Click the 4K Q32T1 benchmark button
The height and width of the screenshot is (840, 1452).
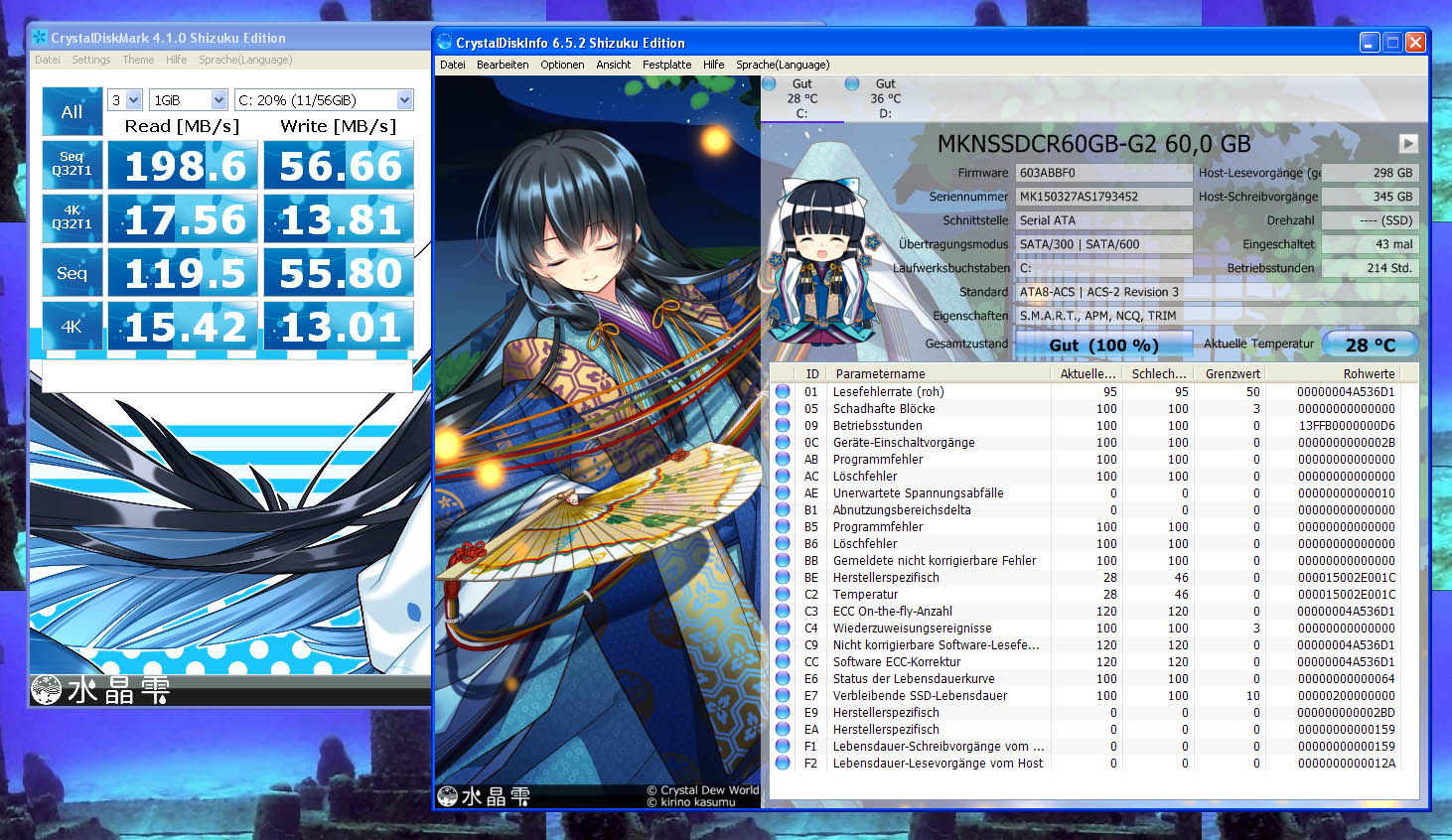point(73,218)
